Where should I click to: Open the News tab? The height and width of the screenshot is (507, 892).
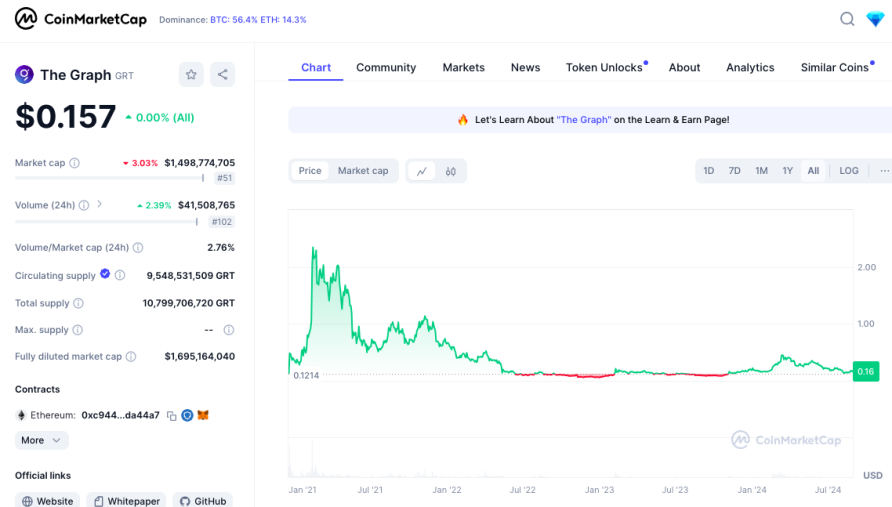coord(526,68)
